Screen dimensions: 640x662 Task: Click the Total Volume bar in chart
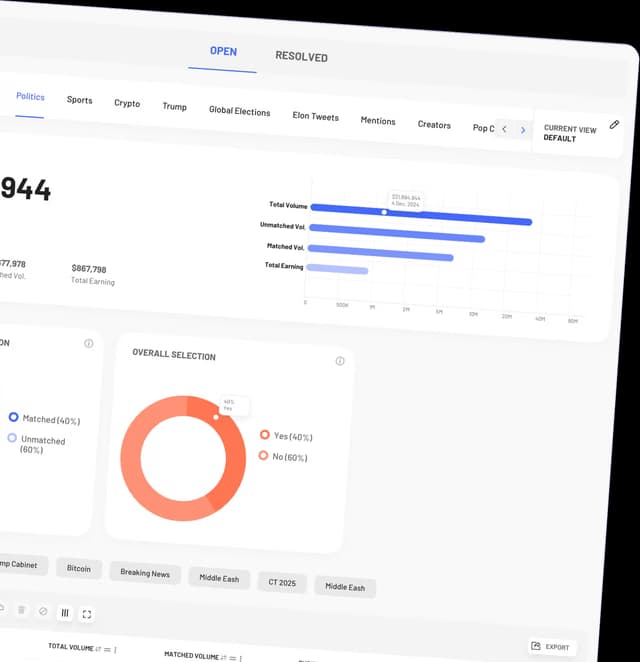421,214
